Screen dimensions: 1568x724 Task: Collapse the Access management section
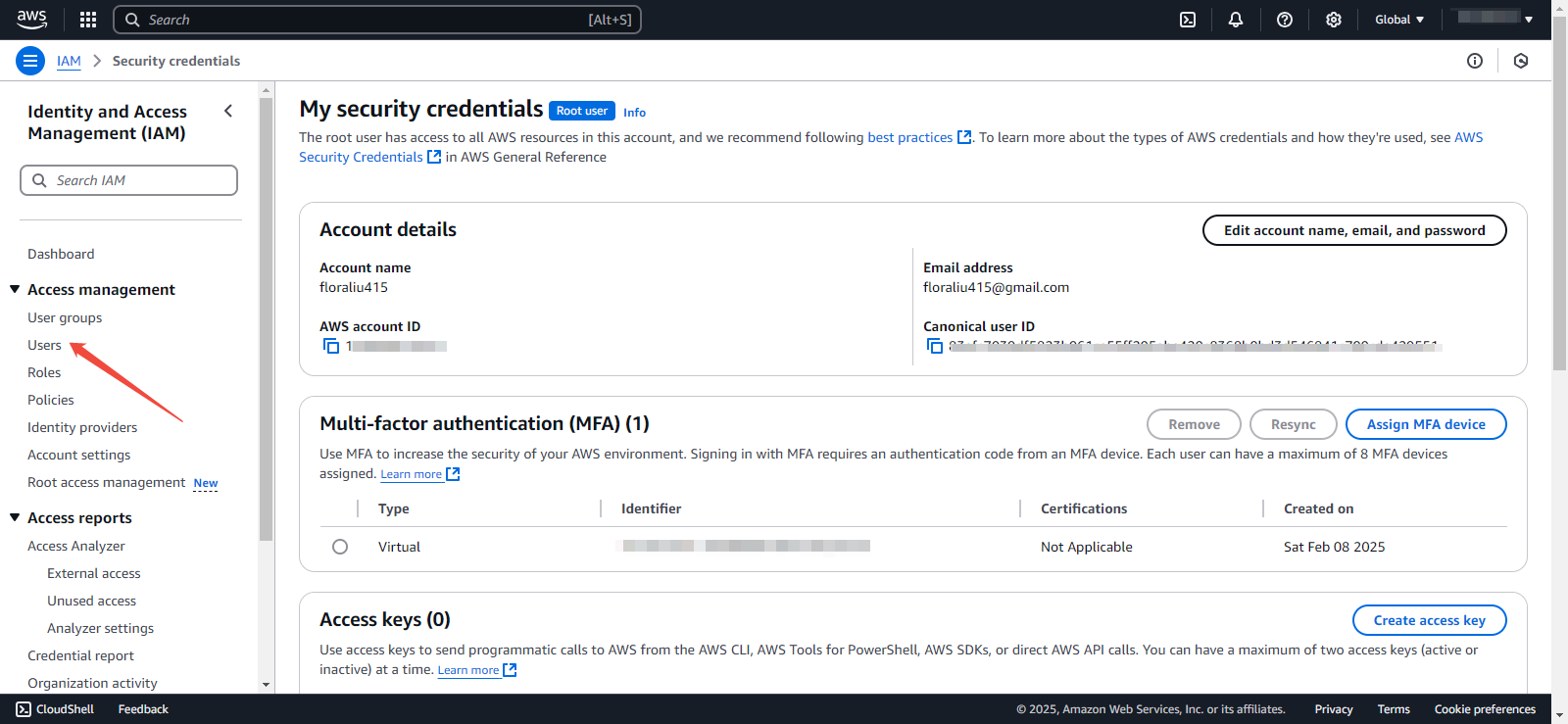point(15,289)
